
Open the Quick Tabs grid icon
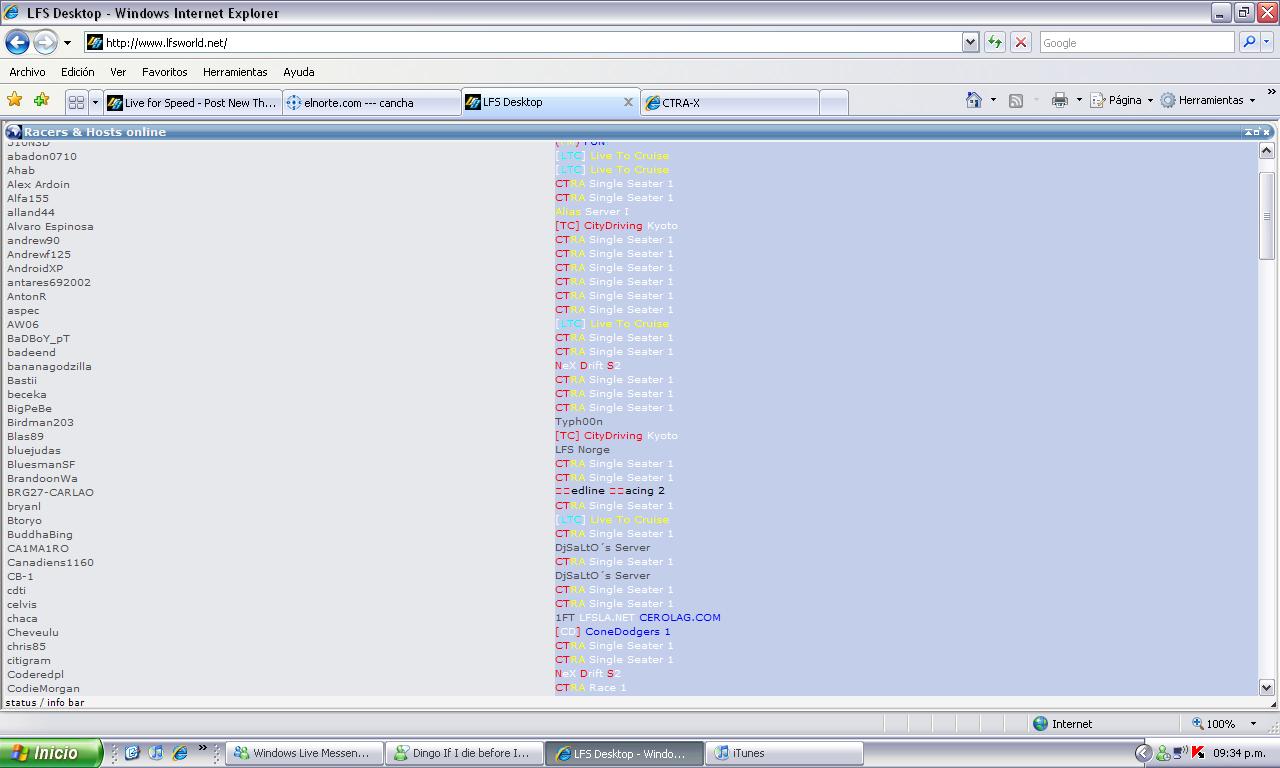[x=76, y=102]
